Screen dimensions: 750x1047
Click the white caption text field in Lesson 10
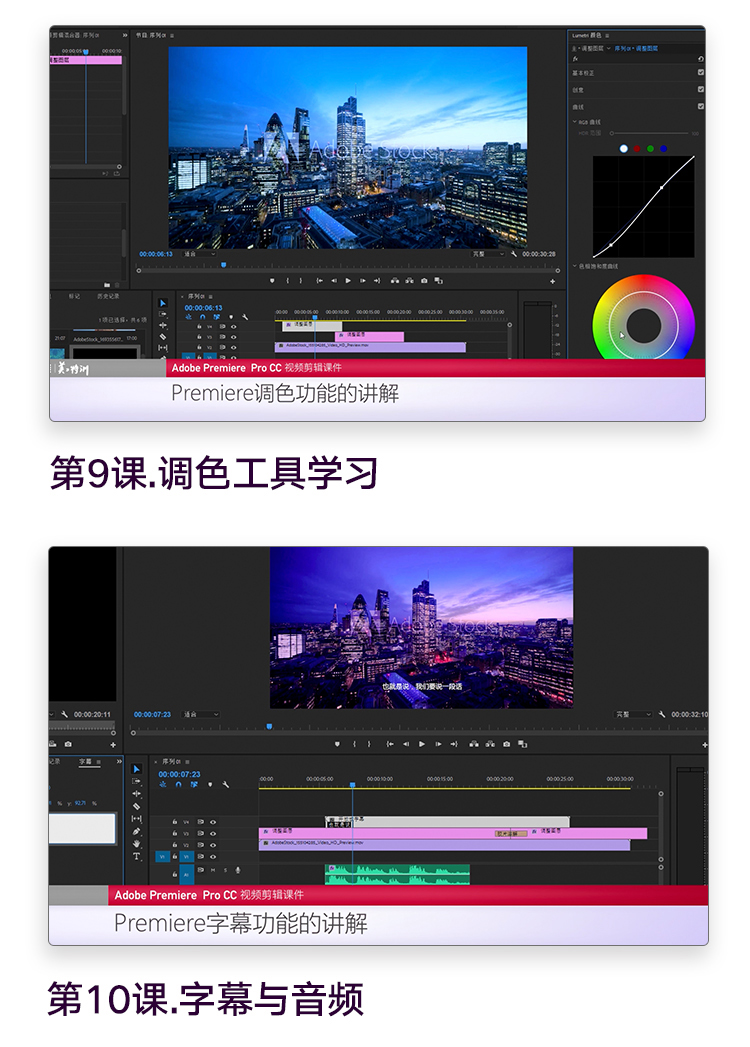point(82,828)
